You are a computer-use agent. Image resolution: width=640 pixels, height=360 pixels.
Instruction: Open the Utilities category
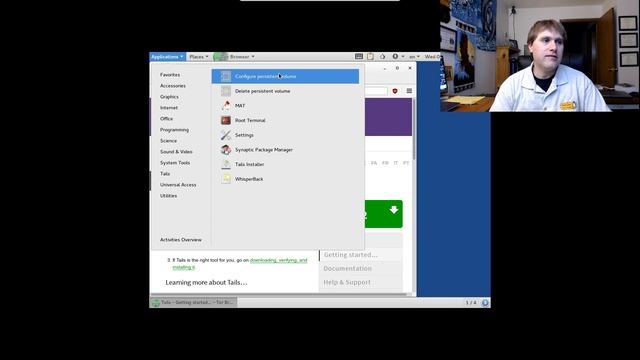pos(168,196)
